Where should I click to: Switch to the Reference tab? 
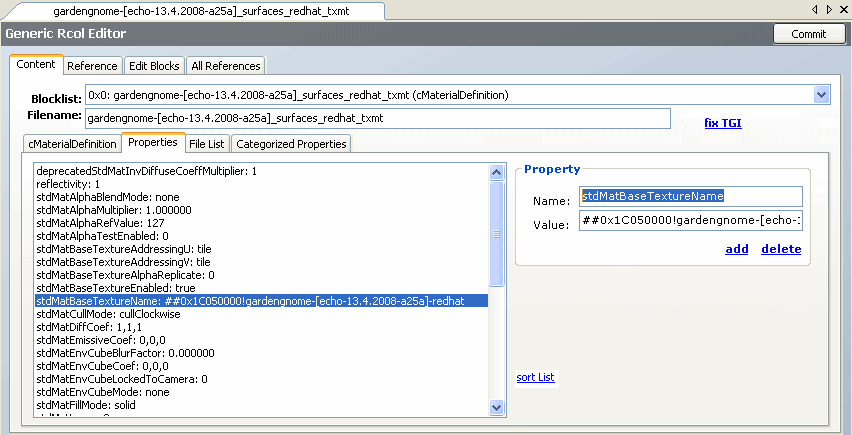[x=92, y=66]
